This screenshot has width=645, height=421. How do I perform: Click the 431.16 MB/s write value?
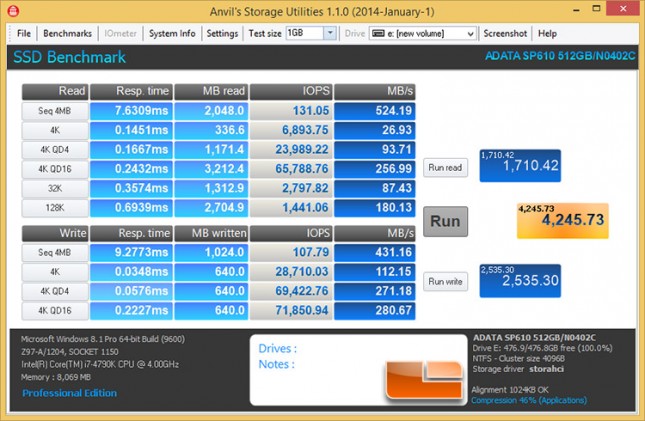(x=375, y=253)
